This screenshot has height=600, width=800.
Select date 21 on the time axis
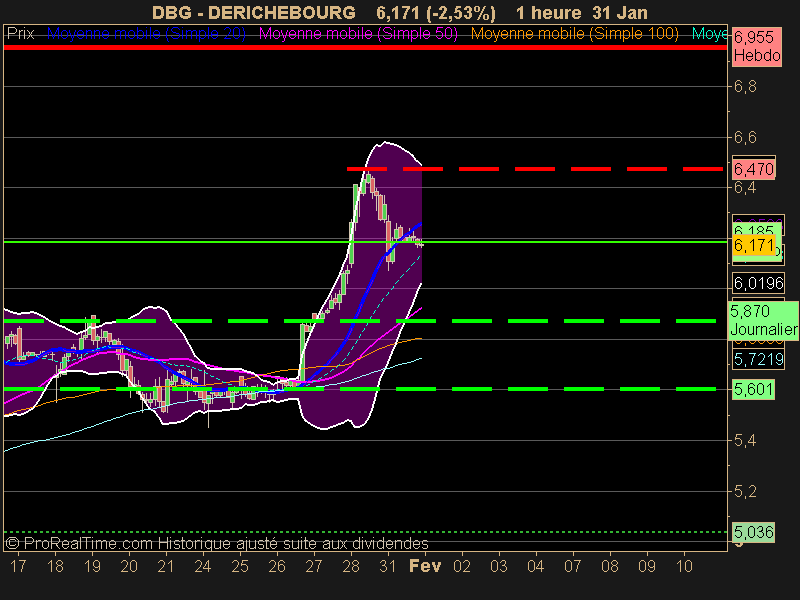(166, 566)
